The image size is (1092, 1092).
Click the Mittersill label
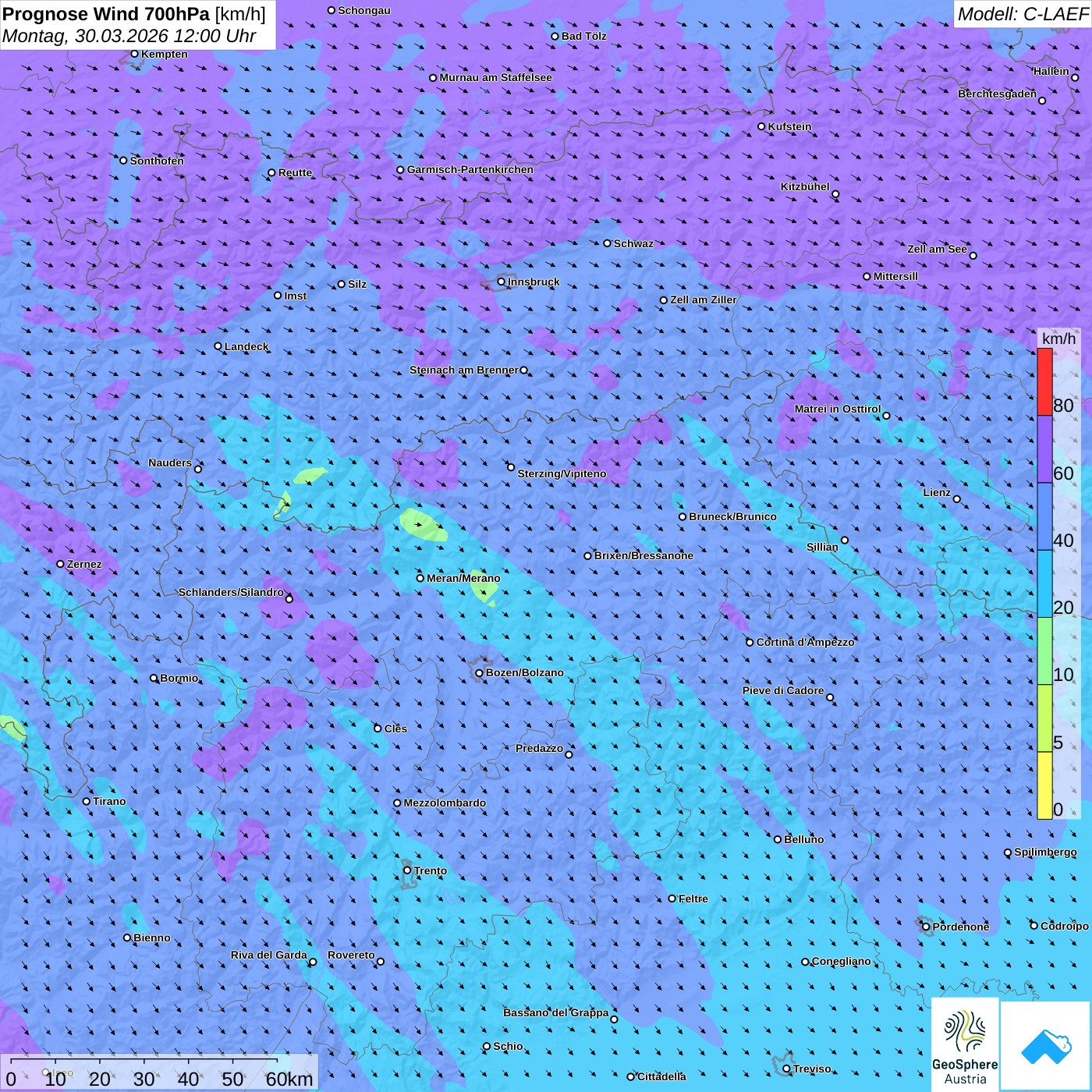click(895, 276)
